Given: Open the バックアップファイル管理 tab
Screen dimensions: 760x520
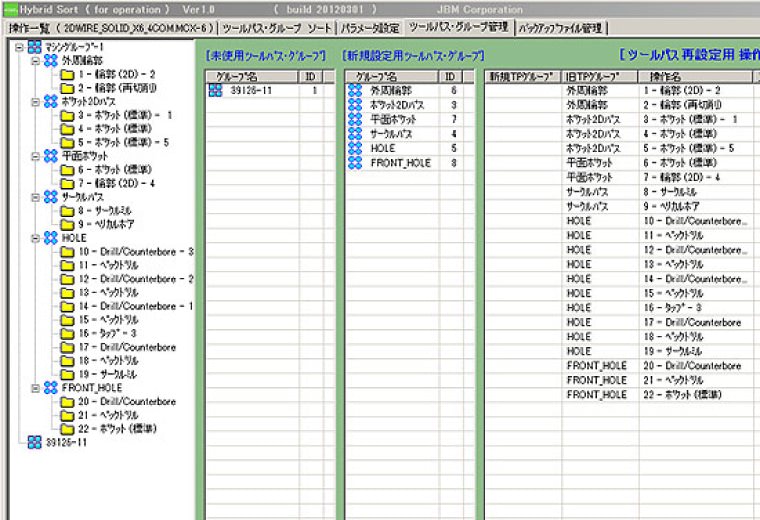Looking at the screenshot, I should 559,28.
